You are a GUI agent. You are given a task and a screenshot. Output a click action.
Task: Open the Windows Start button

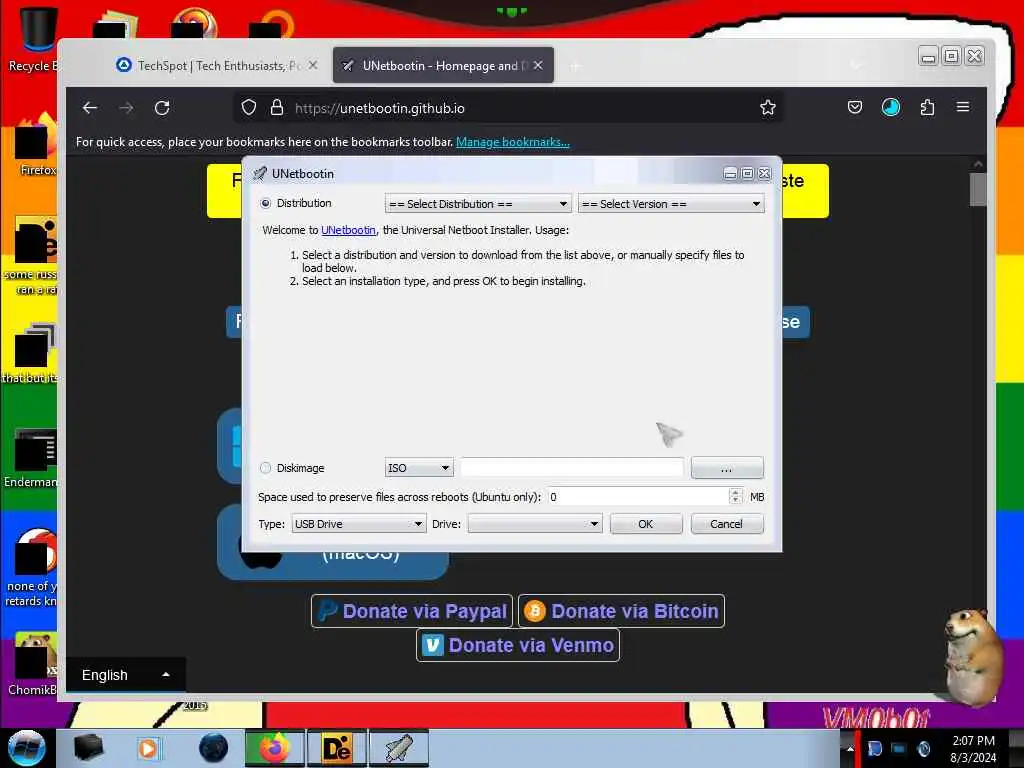tap(27, 748)
